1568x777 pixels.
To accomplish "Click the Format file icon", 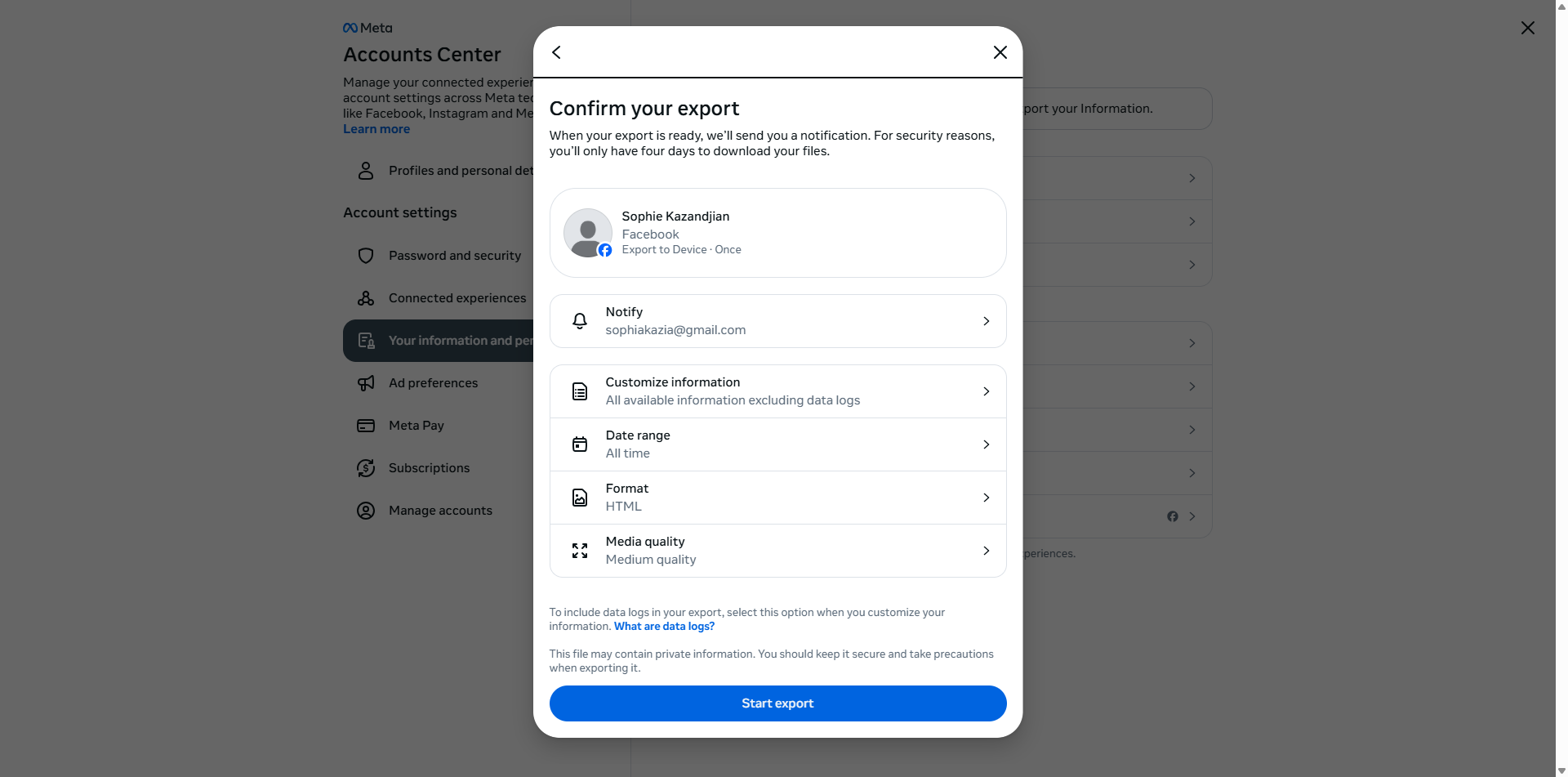I will coord(580,498).
